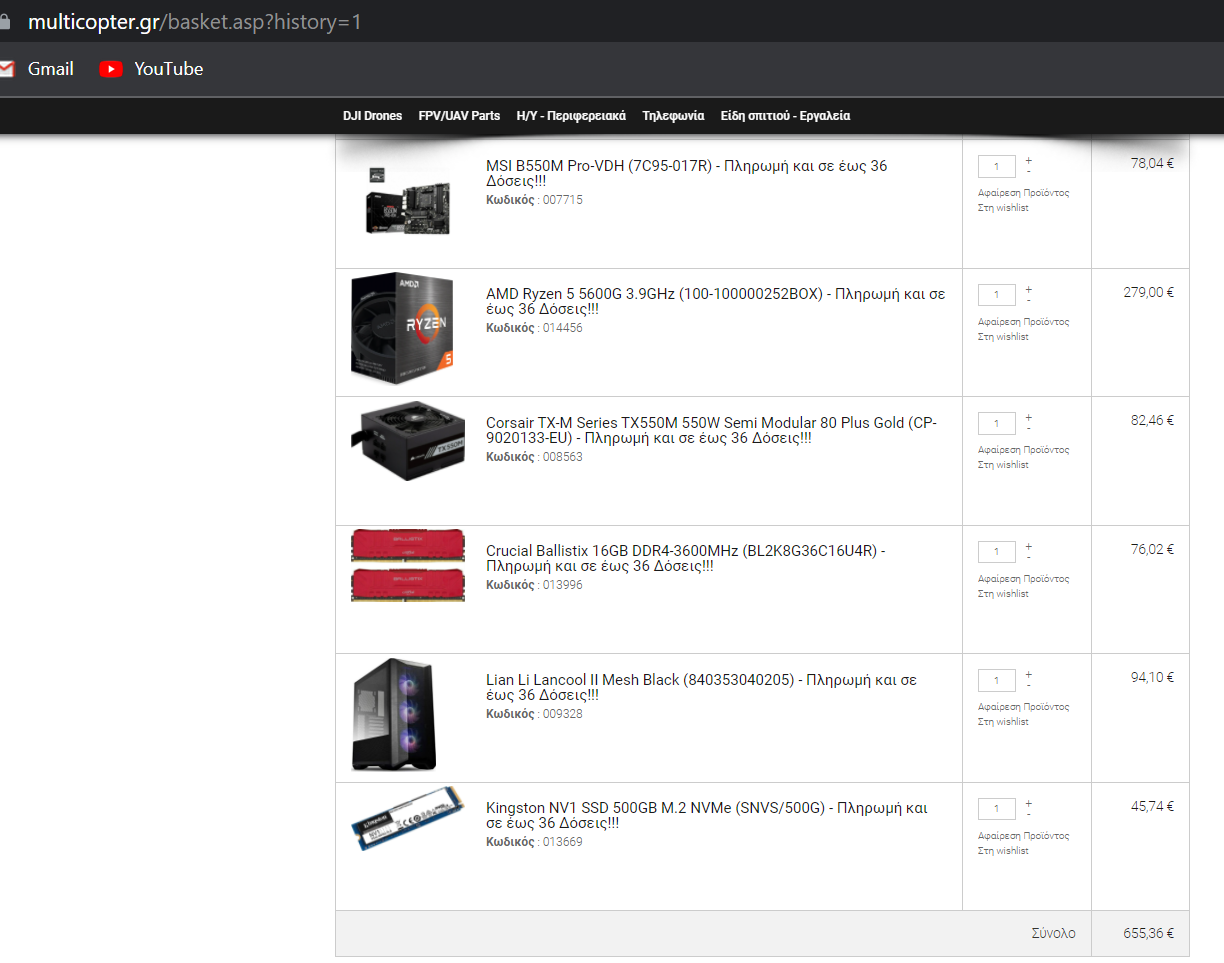The width and height of the screenshot is (1224, 963).
Task: Select the 78,04 € price
Action: click(1152, 164)
